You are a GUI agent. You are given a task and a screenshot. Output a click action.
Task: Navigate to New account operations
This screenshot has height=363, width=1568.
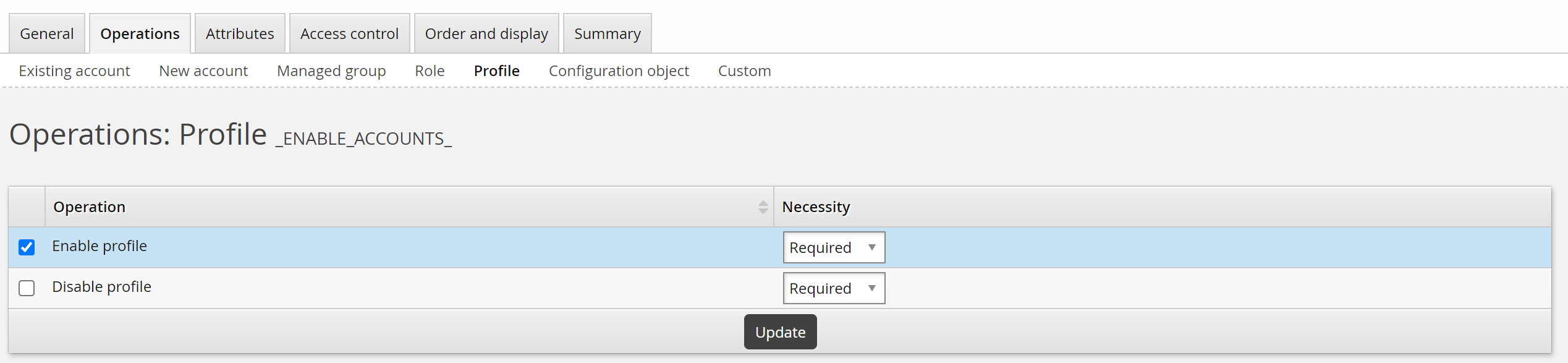[x=203, y=71]
